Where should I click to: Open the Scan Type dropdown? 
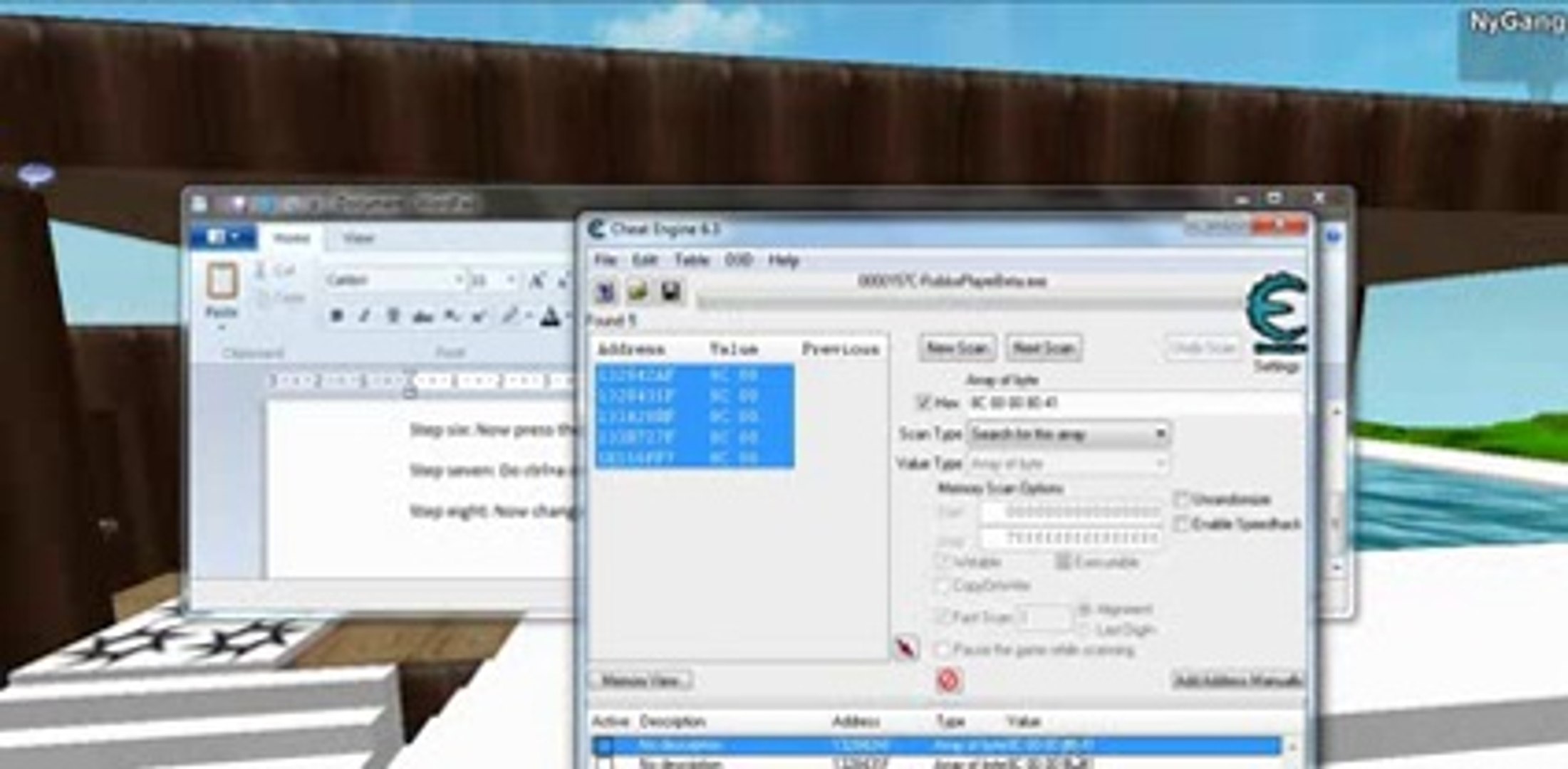click(x=1067, y=434)
